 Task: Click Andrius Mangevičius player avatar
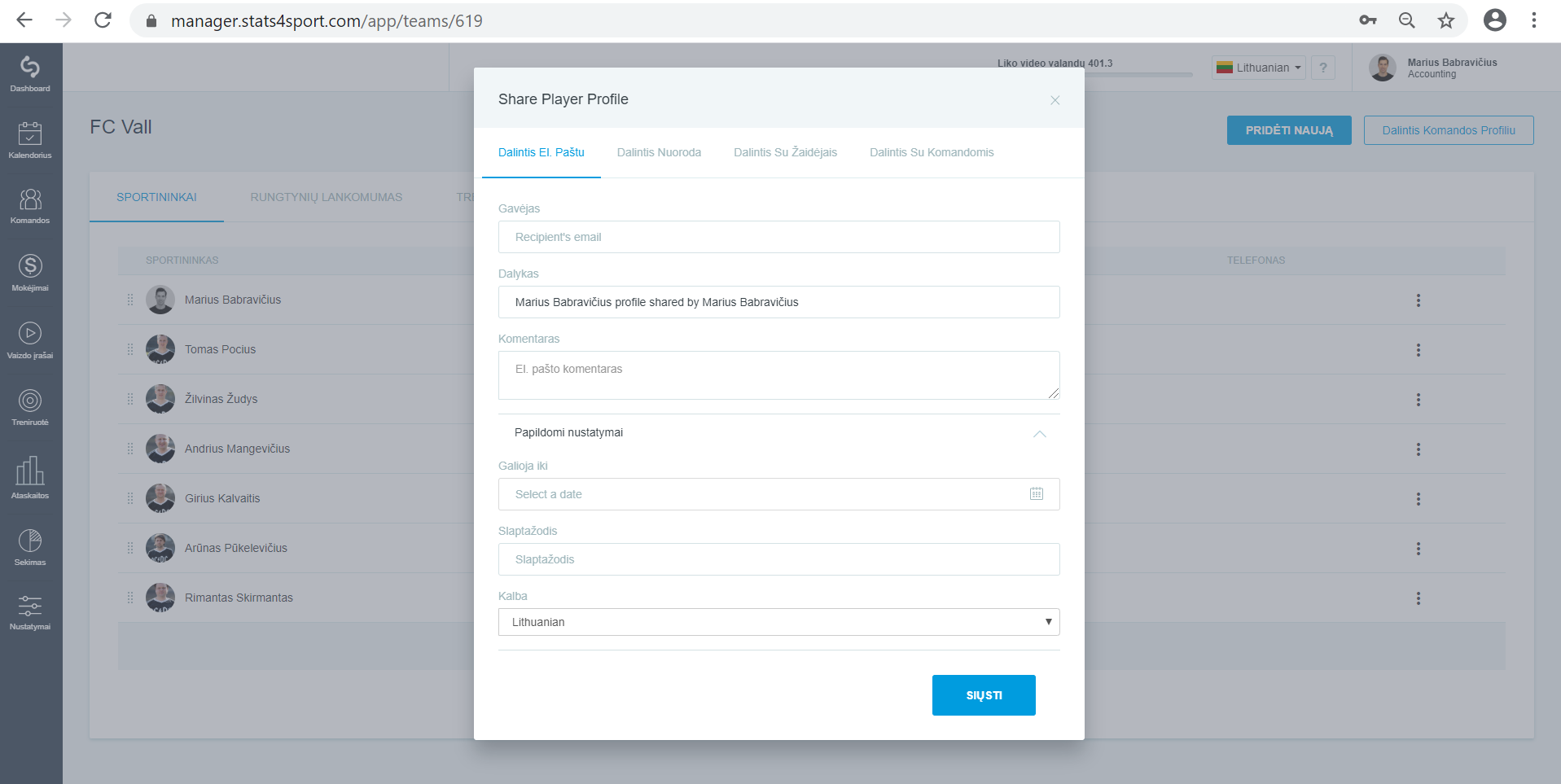pos(160,449)
